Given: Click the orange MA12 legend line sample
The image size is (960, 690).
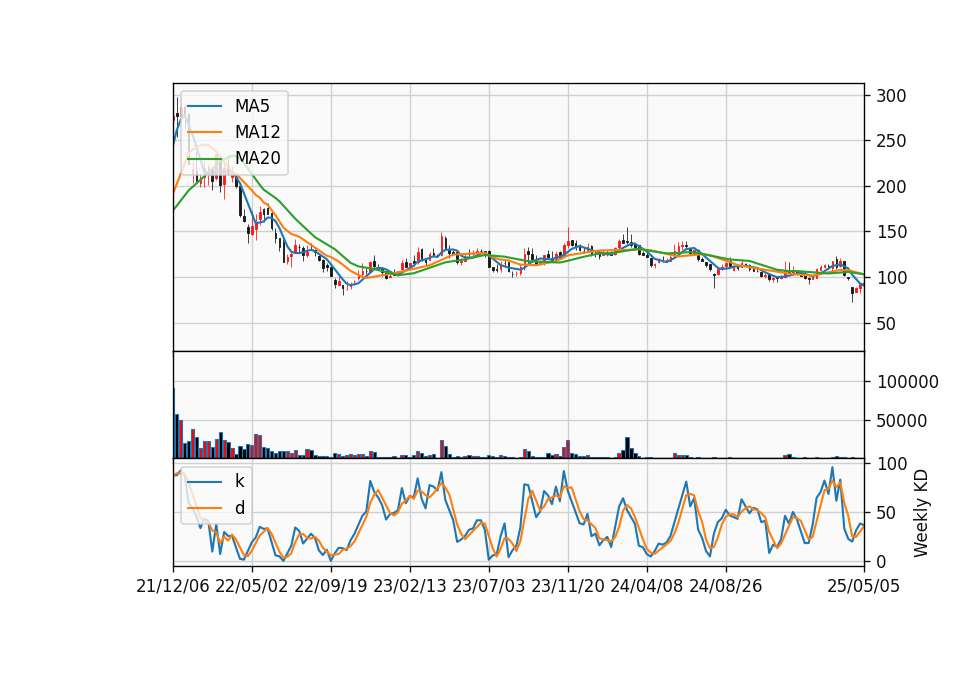Looking at the screenshot, I should [204, 132].
